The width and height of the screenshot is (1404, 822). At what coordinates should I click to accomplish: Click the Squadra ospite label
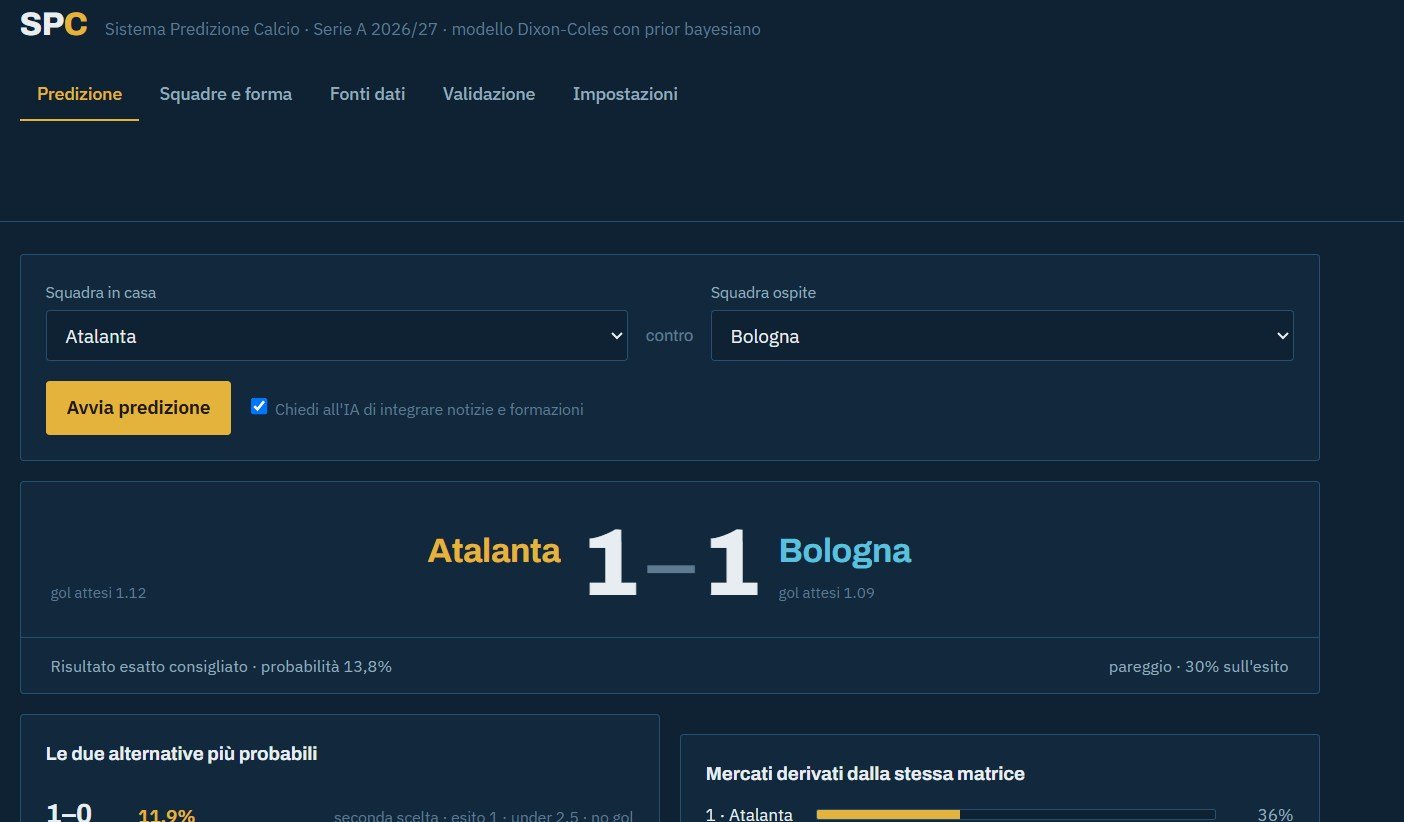tap(763, 293)
